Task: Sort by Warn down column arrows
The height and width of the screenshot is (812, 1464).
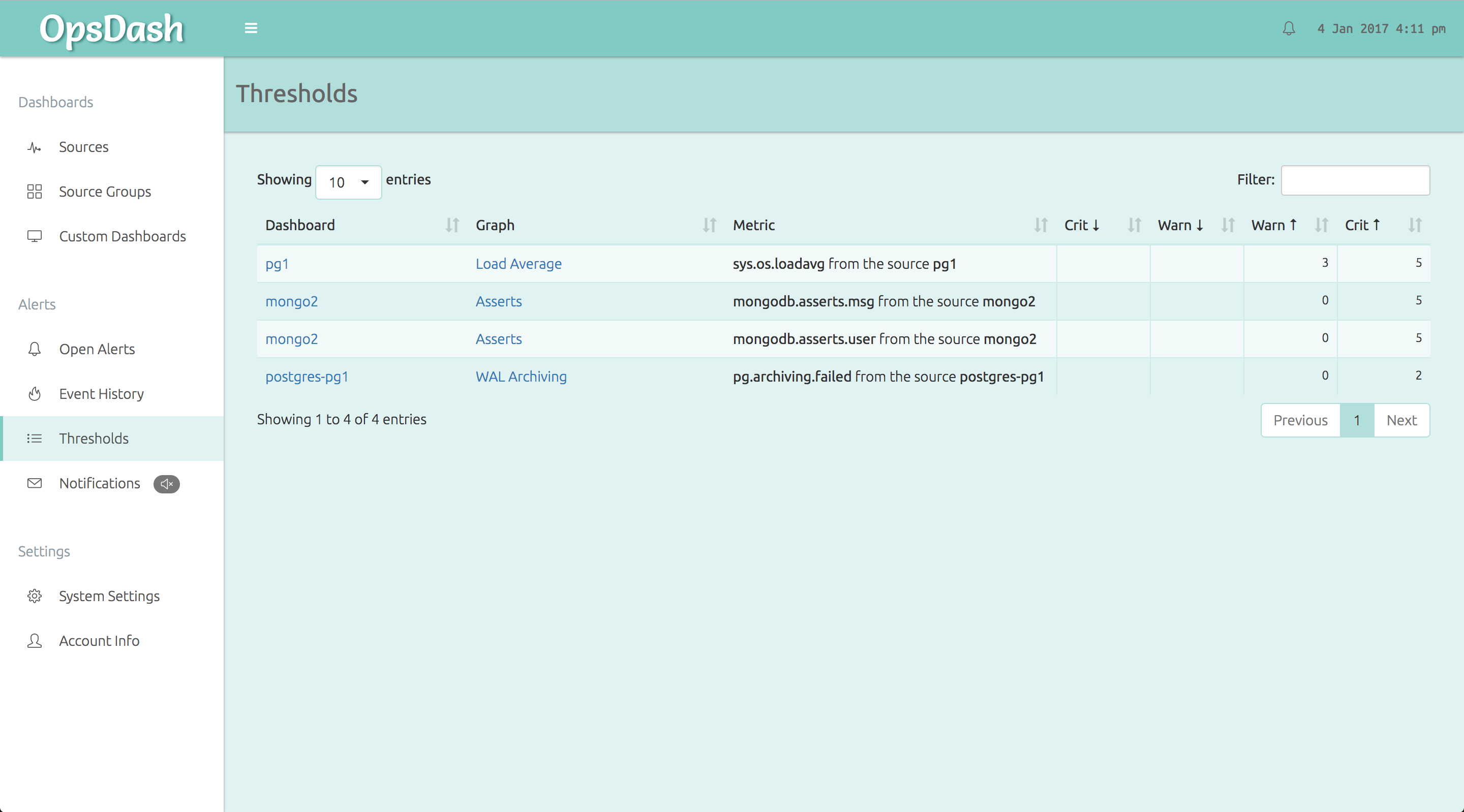Action: point(1228,225)
